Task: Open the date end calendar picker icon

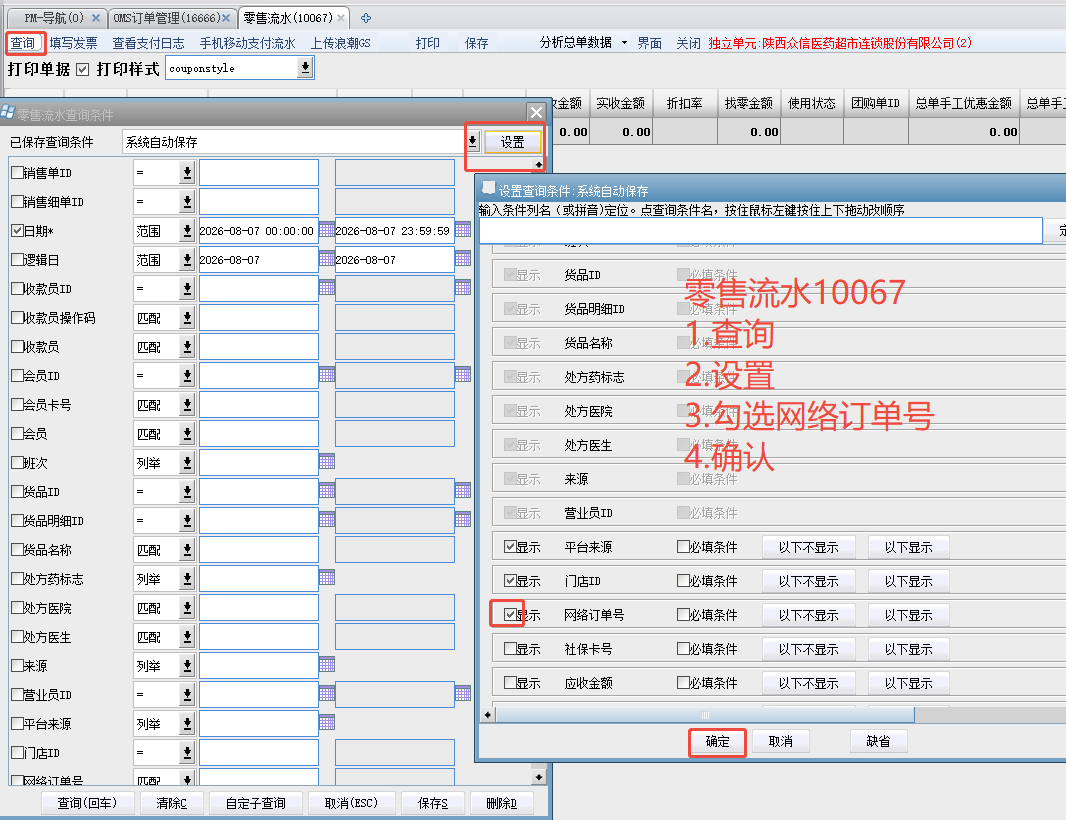Action: pyautogui.click(x=463, y=230)
